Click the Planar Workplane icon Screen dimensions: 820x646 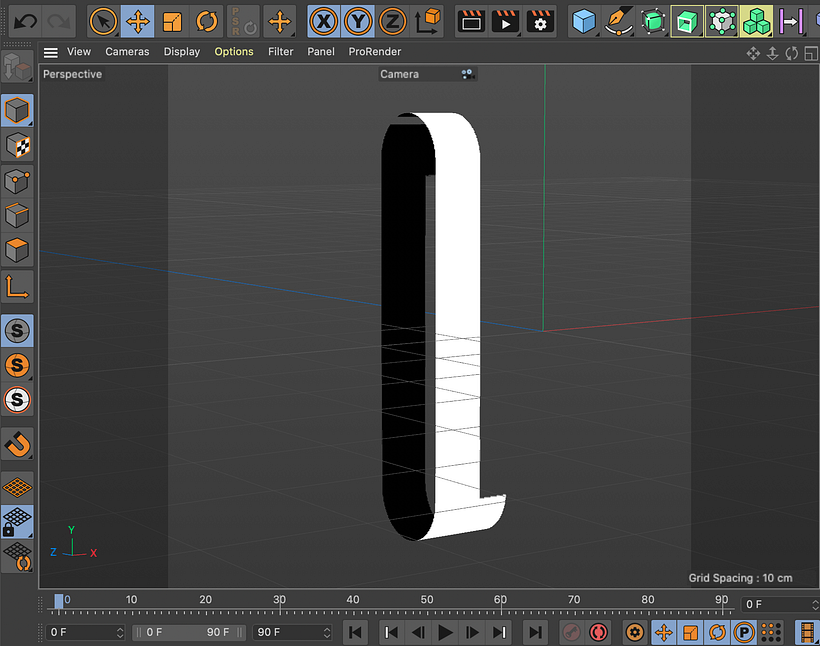(17, 556)
